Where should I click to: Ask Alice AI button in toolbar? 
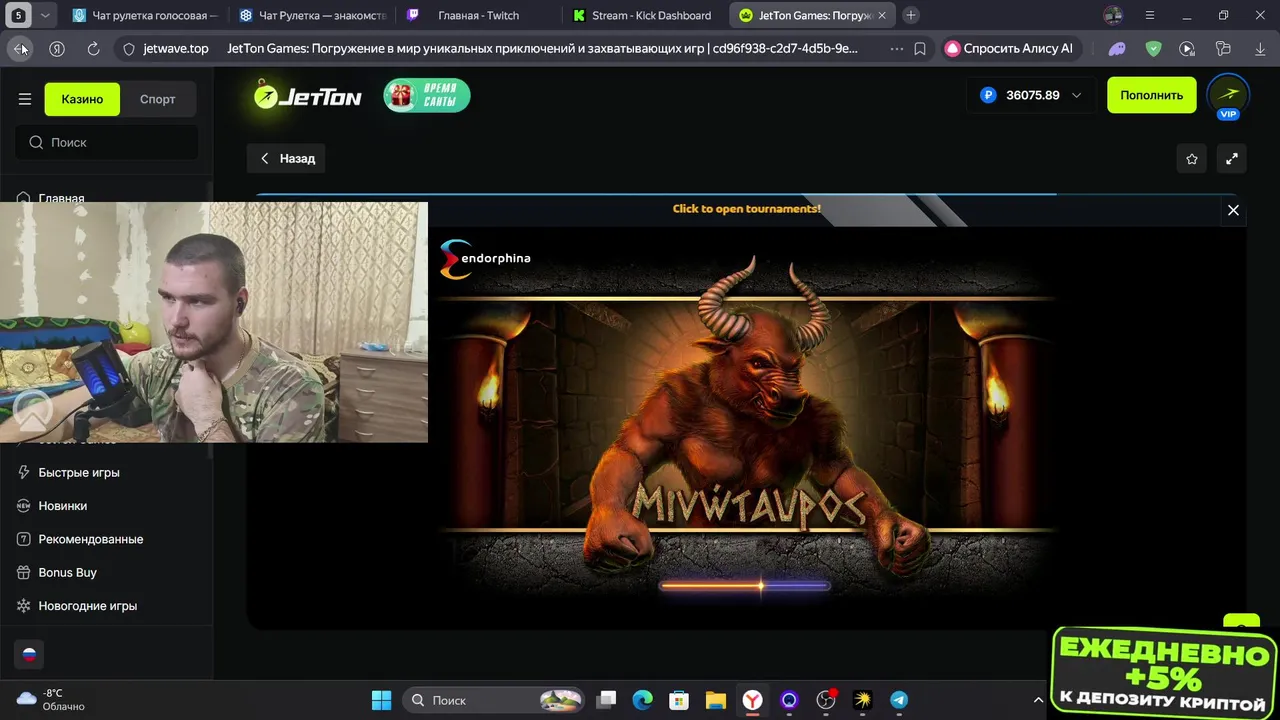coord(1009,48)
